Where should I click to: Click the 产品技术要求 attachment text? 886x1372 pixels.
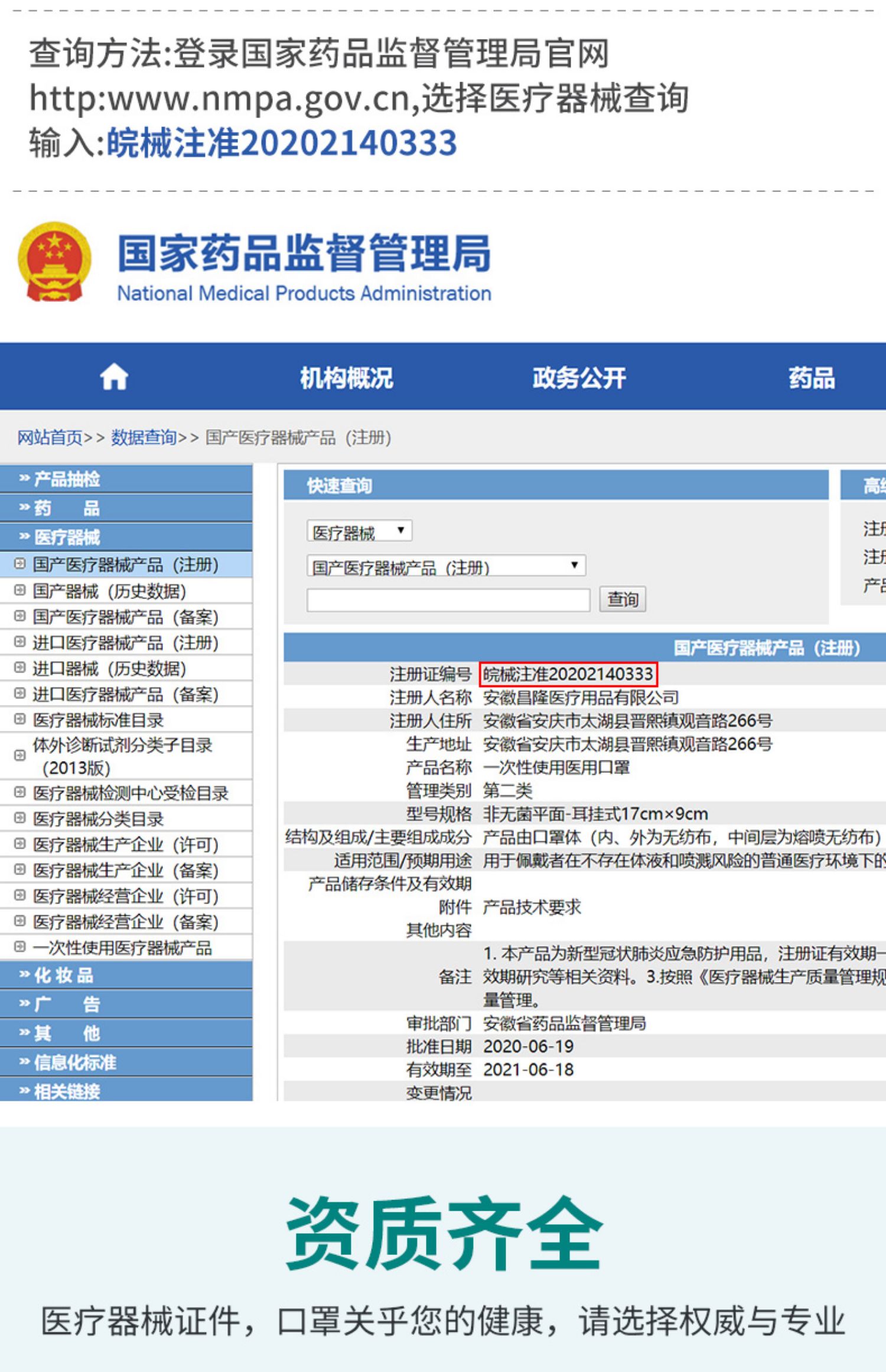click(532, 908)
